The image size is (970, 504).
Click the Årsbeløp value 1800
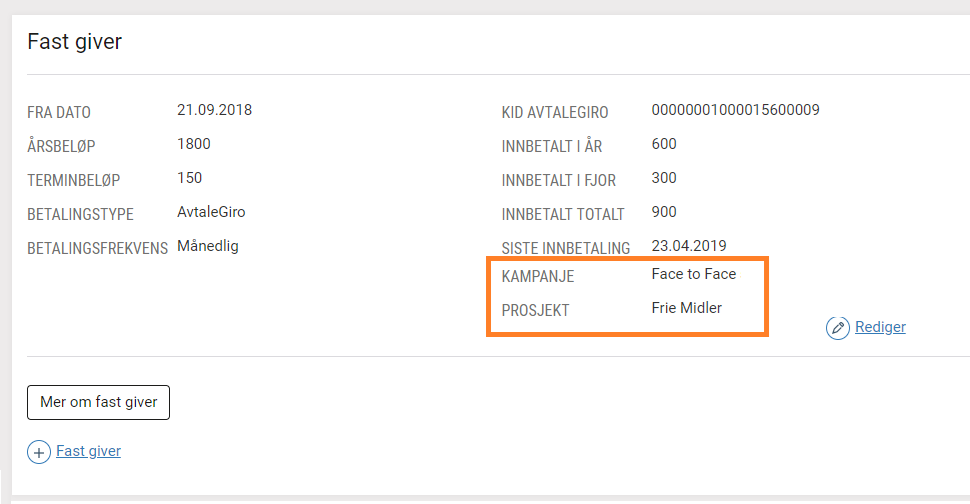point(194,144)
